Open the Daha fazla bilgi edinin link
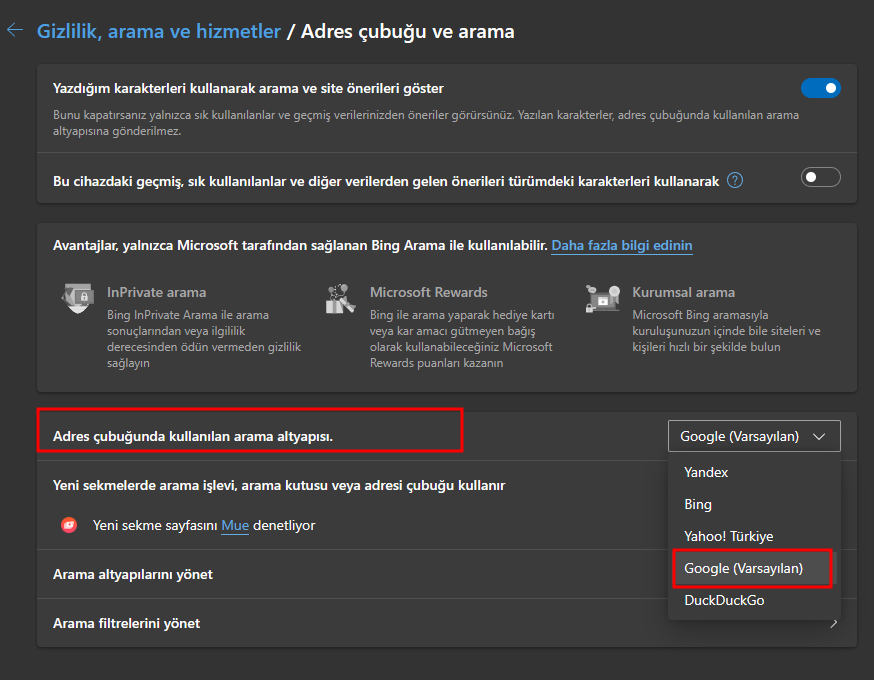The width and height of the screenshot is (874, 680). [x=621, y=246]
